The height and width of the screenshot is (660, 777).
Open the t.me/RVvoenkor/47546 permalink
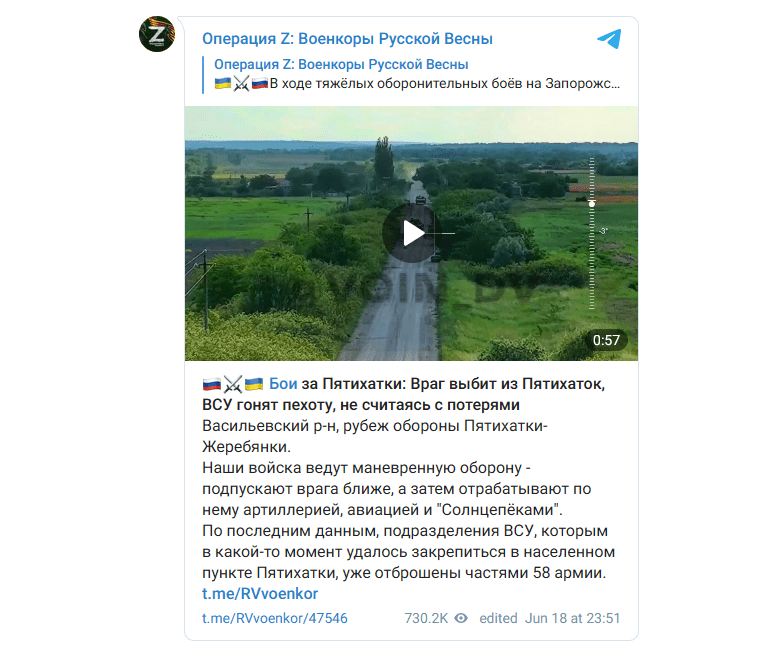(275, 618)
